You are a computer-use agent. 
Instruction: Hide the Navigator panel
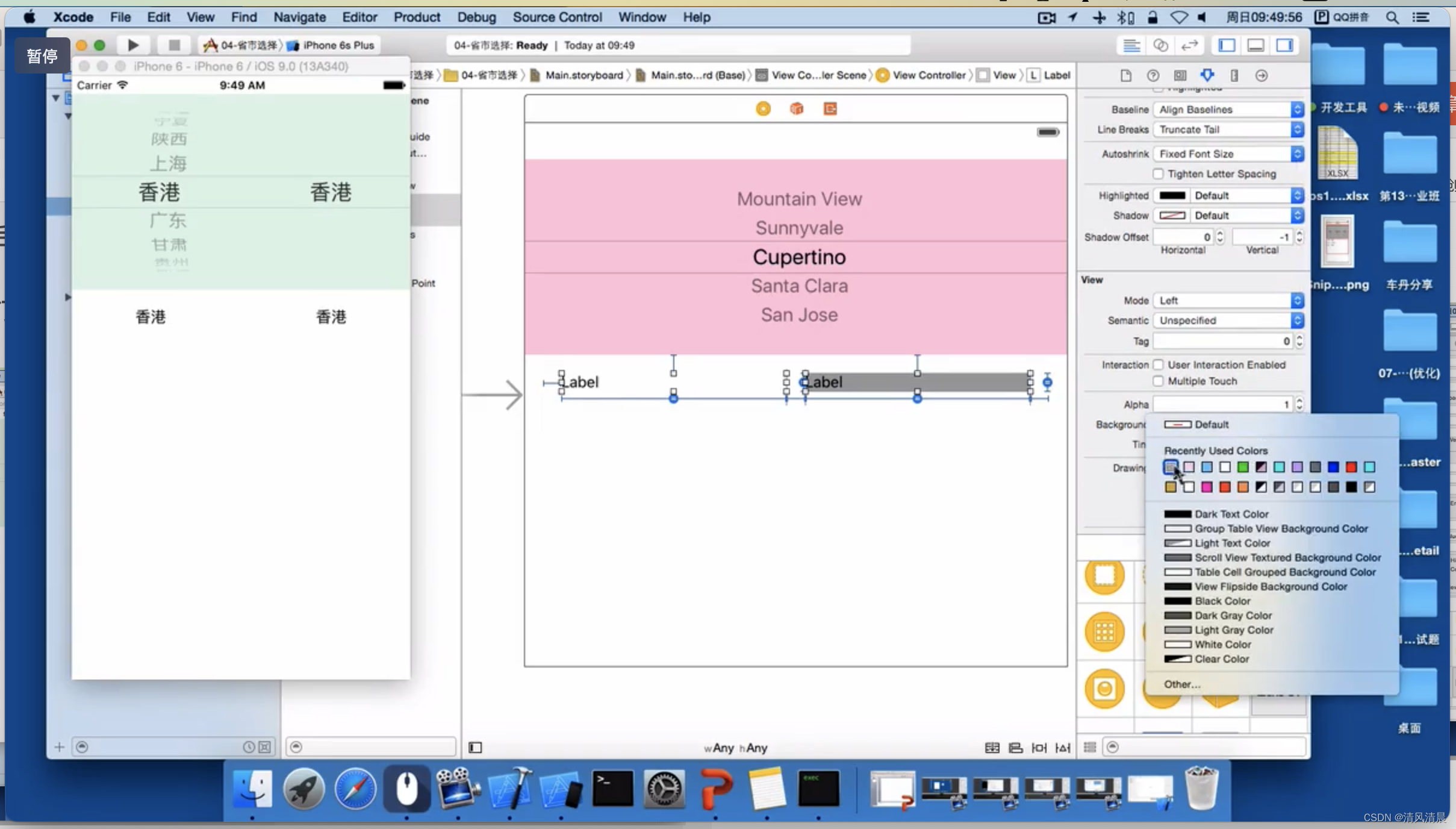point(1227,45)
